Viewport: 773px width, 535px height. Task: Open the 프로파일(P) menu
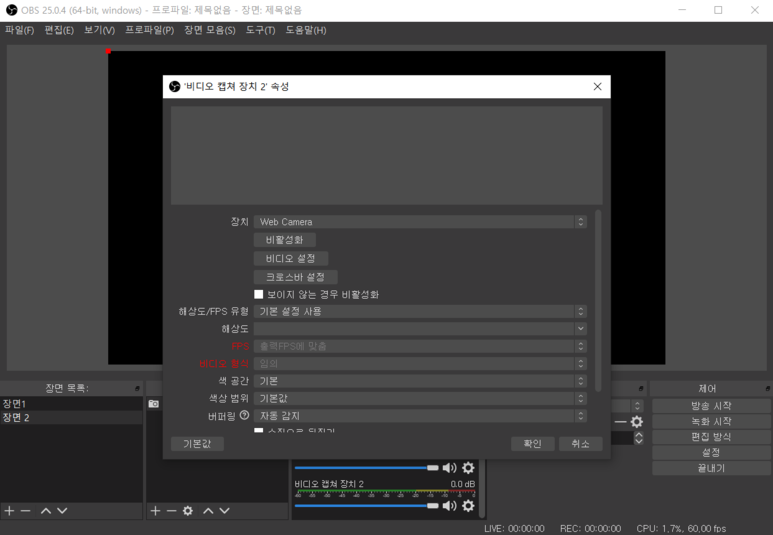149,30
